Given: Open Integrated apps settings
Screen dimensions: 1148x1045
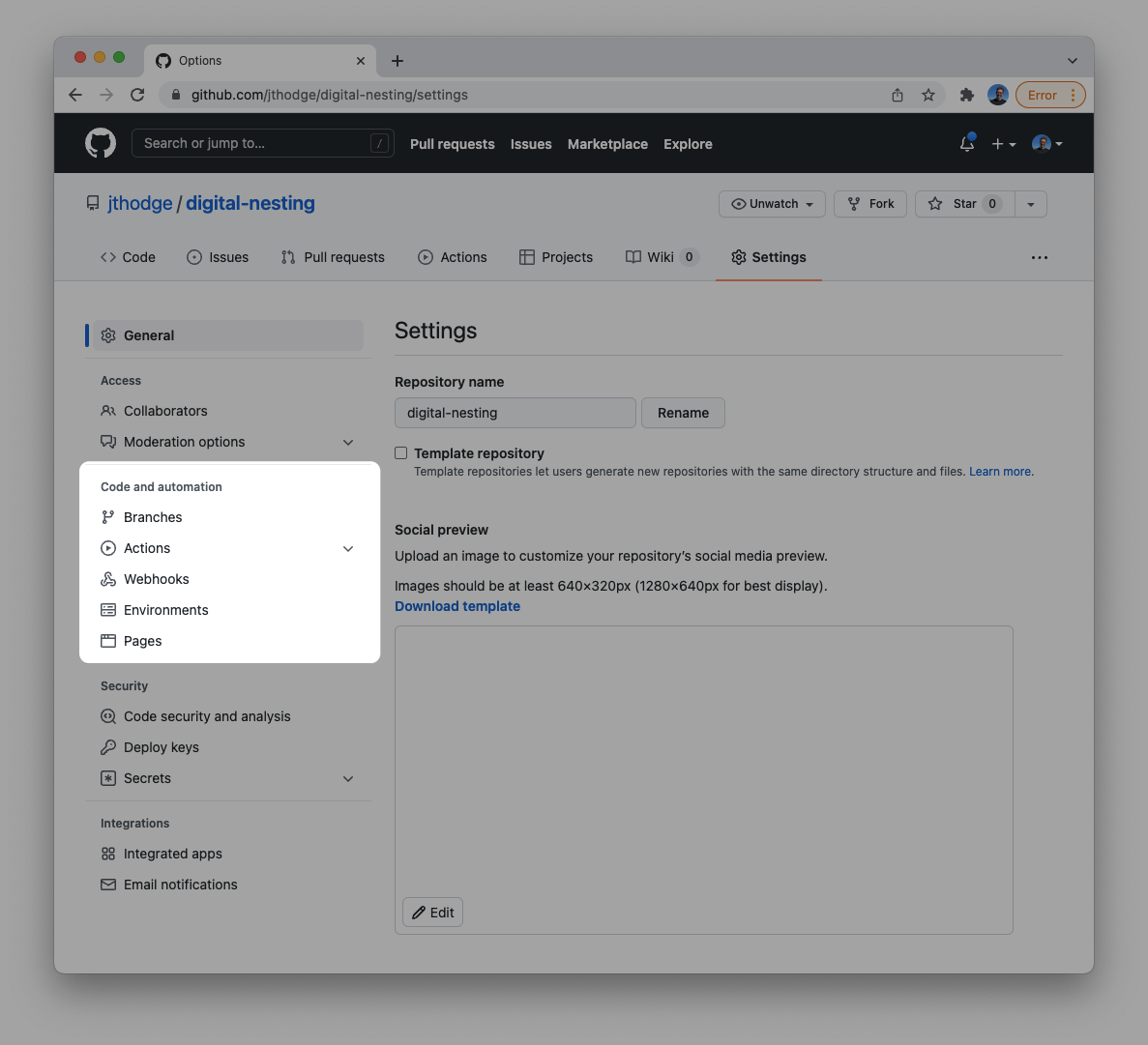Looking at the screenshot, I should click(x=228, y=854).
